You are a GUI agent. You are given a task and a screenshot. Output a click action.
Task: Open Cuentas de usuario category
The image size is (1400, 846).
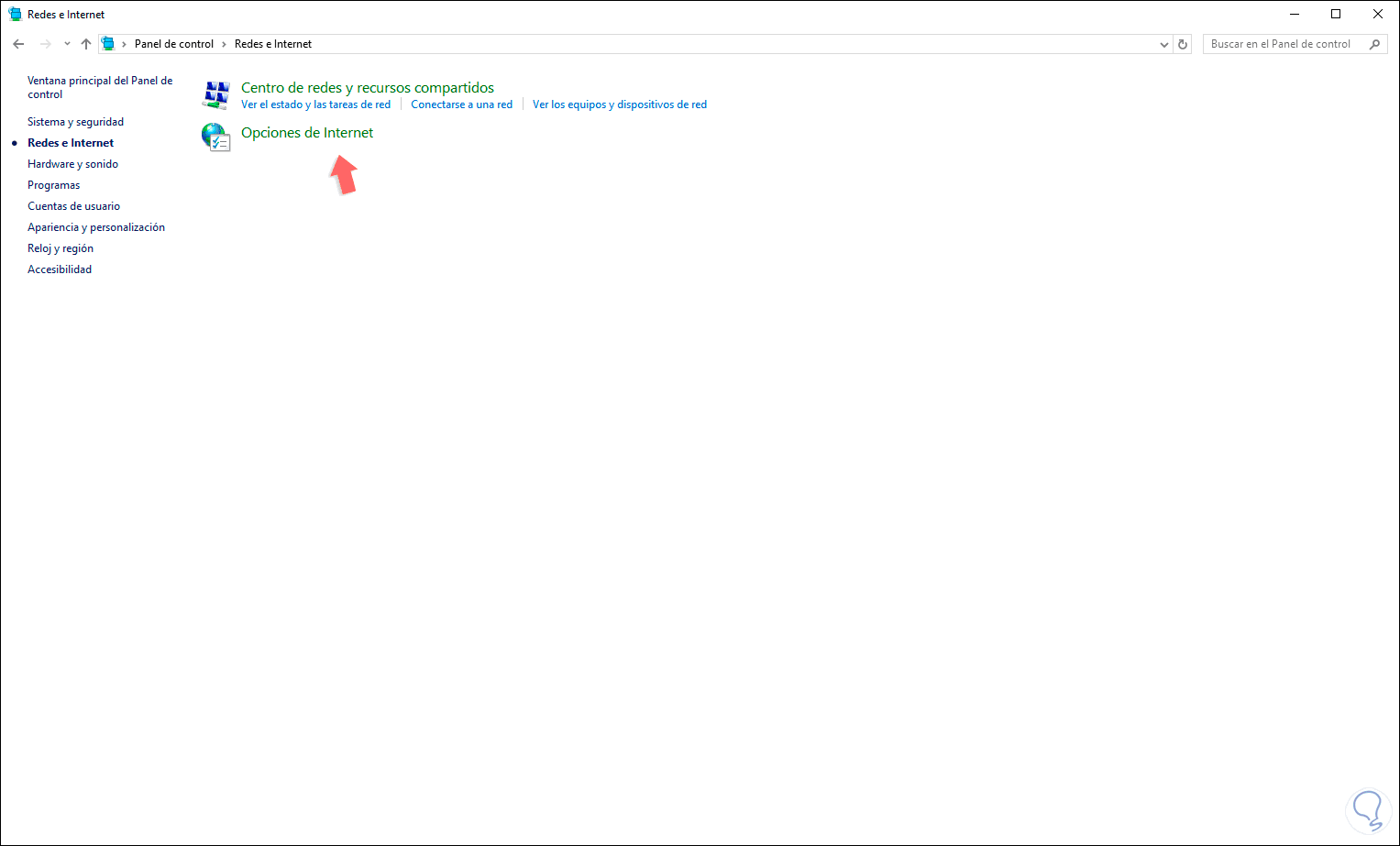click(x=73, y=206)
